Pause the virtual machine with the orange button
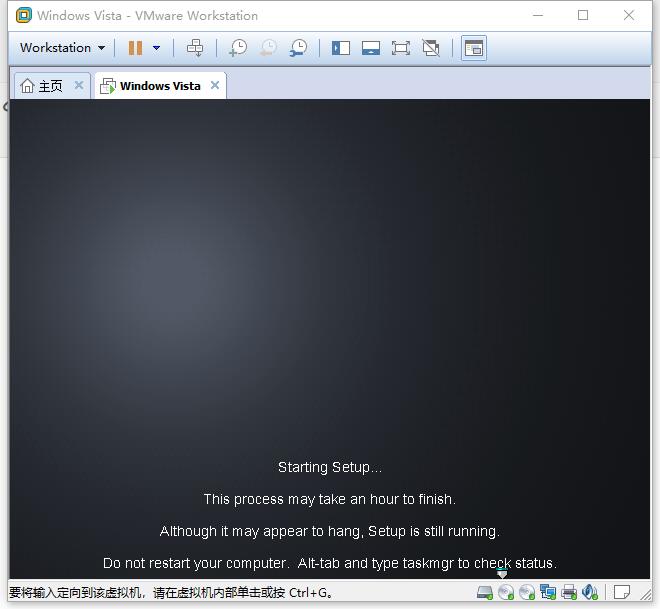660x609 pixels. pos(135,48)
